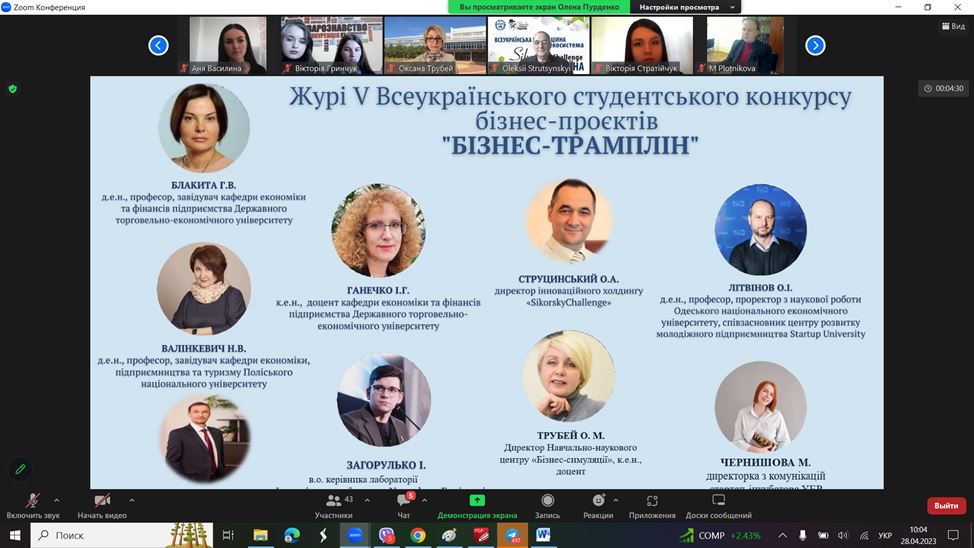Select Oleksii Strutsynskyi video thumbnail
The width and height of the screenshot is (974, 548).
point(538,45)
